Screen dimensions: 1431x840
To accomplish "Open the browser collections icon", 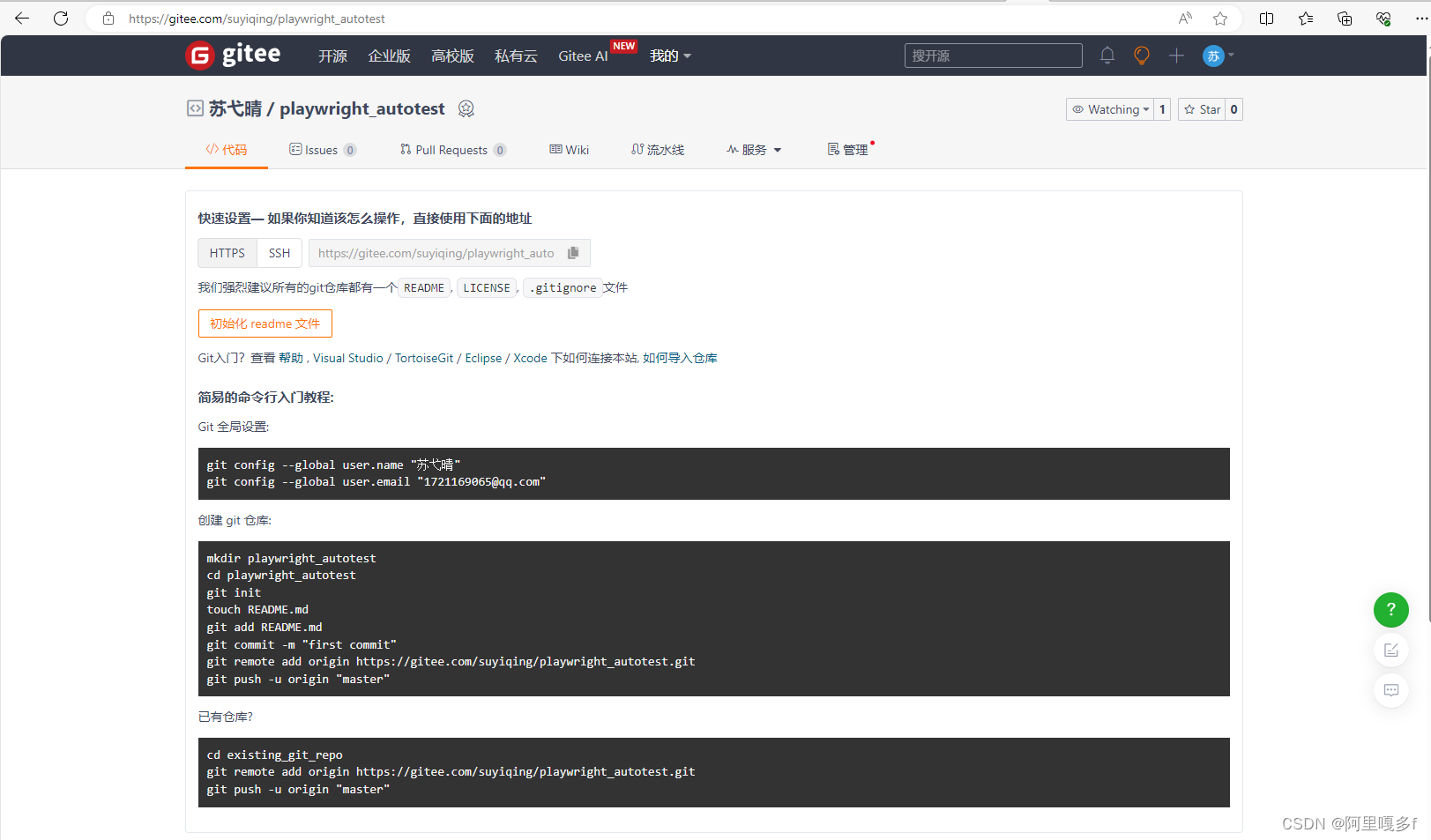I will coord(1345,19).
